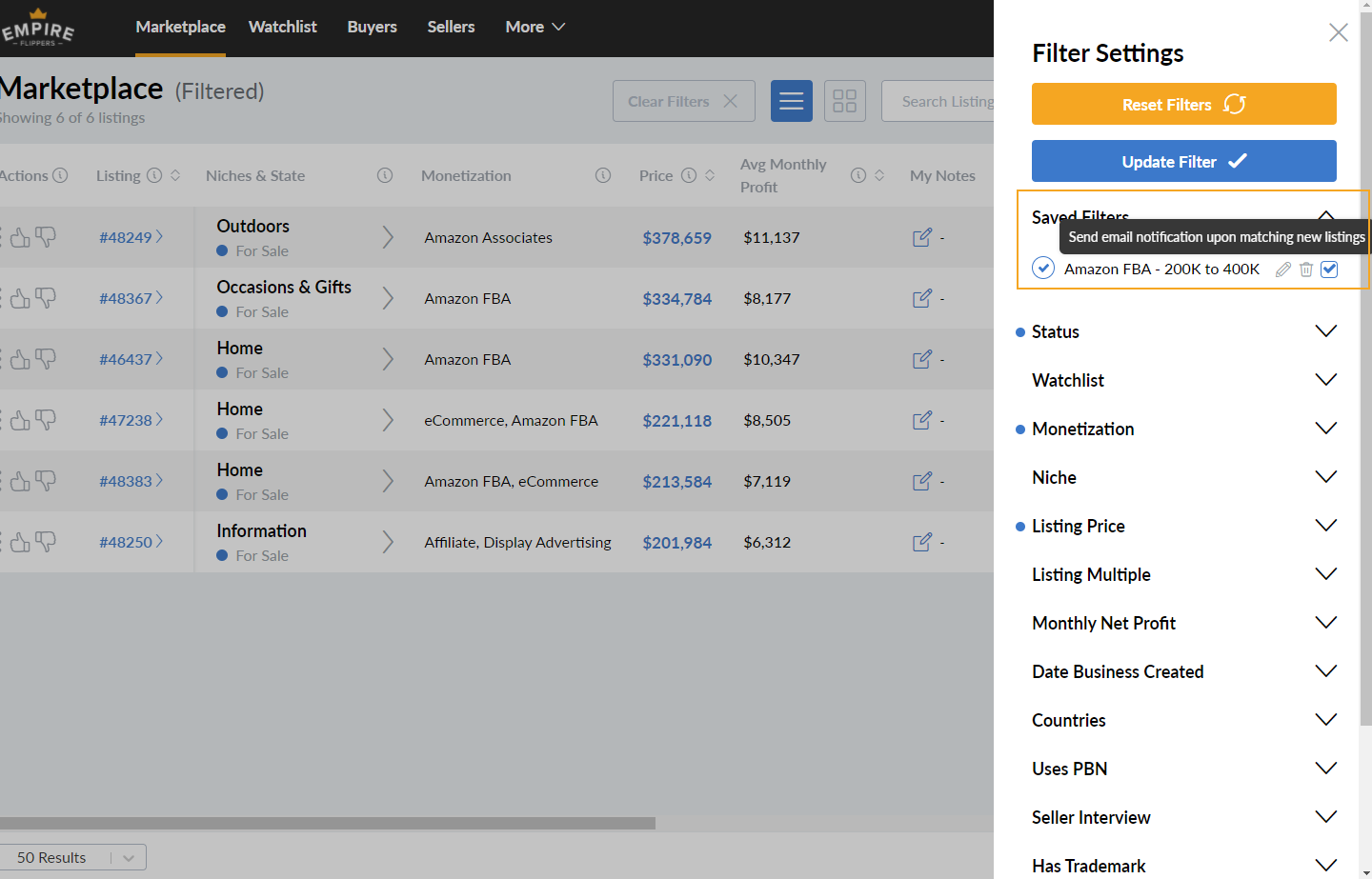Expand Occasions & Gifts row chevron
The height and width of the screenshot is (879, 1372).
click(387, 298)
